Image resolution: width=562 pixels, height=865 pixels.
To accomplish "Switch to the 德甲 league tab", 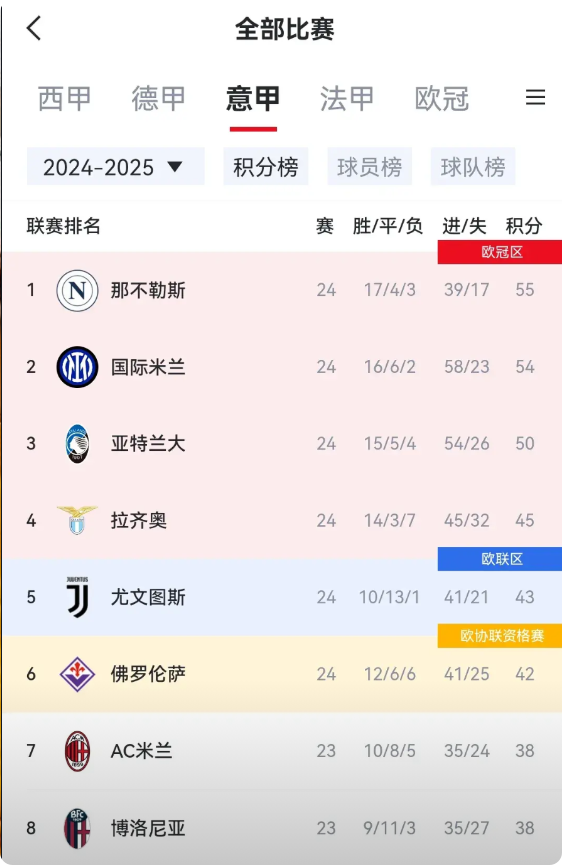I will click(159, 99).
